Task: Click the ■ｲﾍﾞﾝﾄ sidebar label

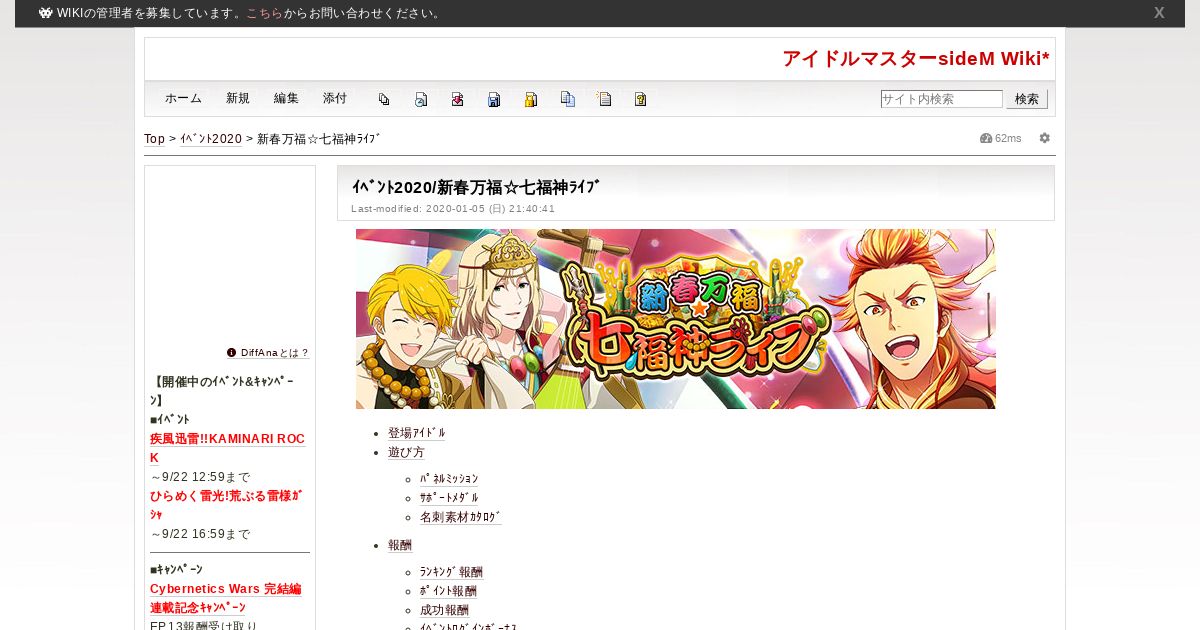Action: click(170, 419)
